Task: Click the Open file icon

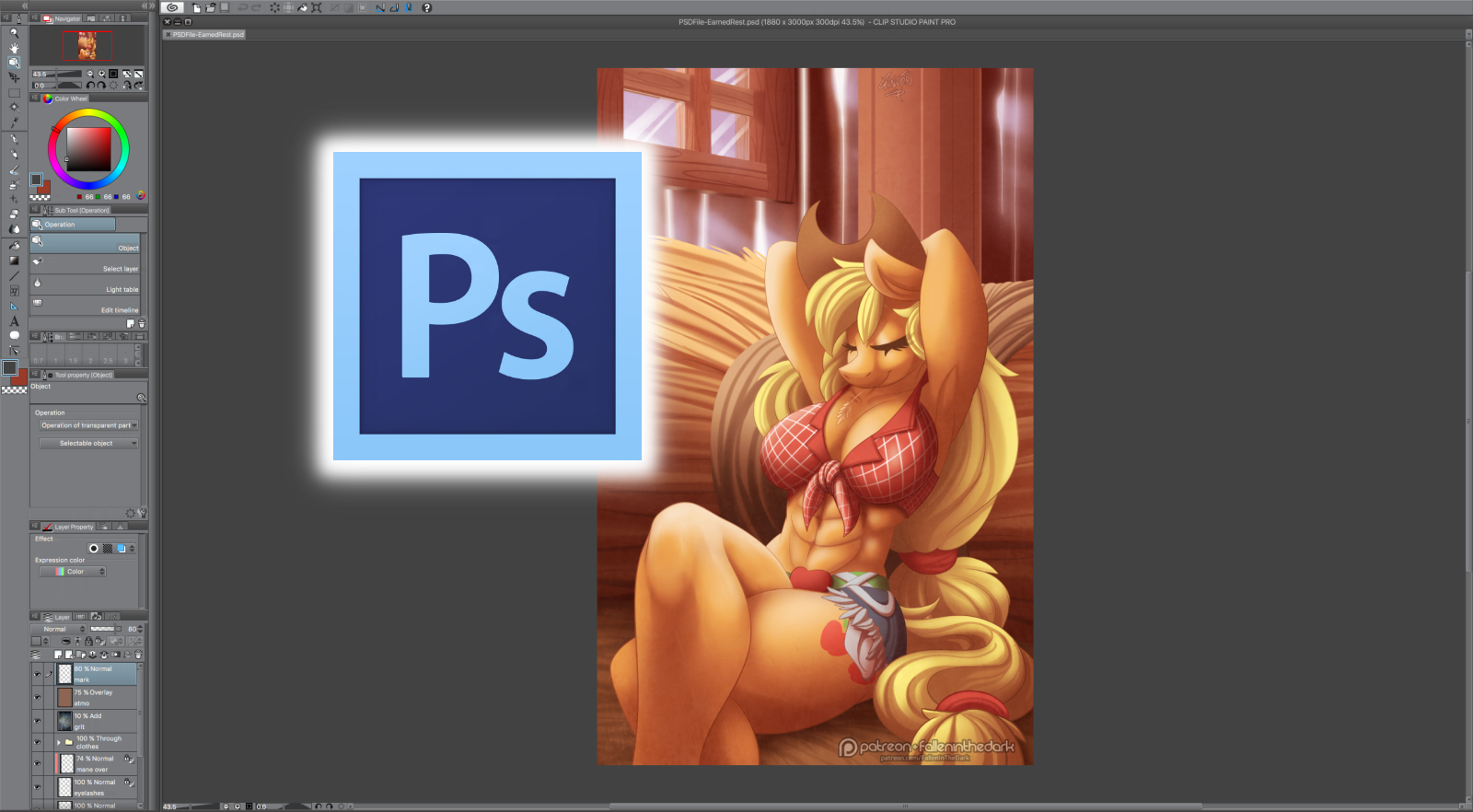Action: pos(210,7)
